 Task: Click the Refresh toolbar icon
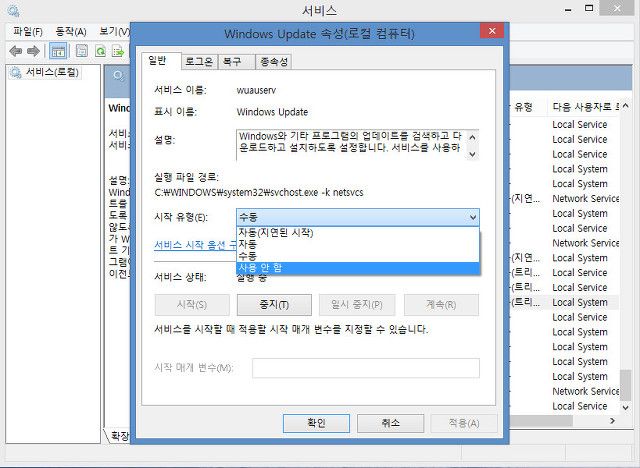click(x=100, y=51)
